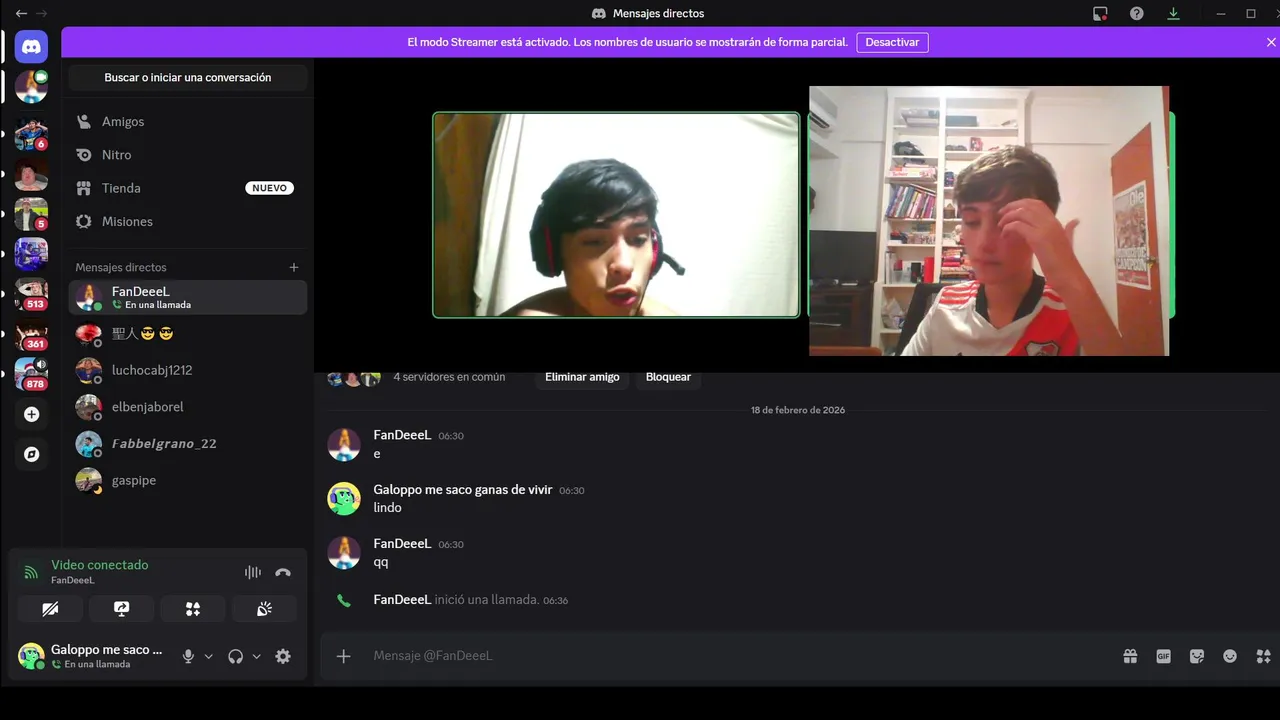Screen dimensions: 1280x720
Task: Open soundboard button
Action: click(x=264, y=609)
